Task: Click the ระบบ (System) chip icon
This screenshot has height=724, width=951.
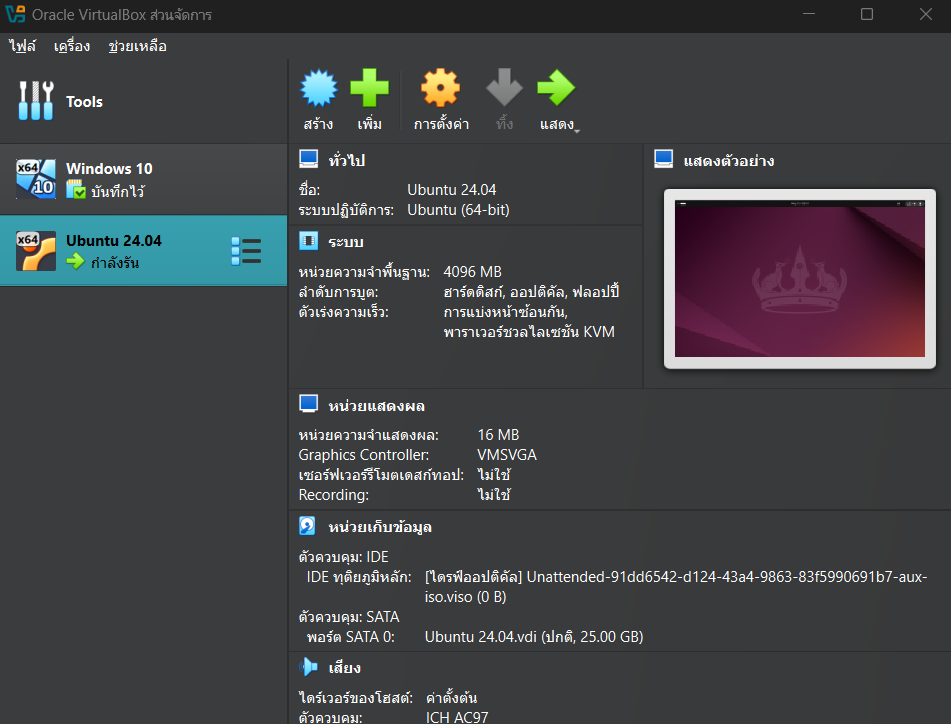Action: coord(309,241)
